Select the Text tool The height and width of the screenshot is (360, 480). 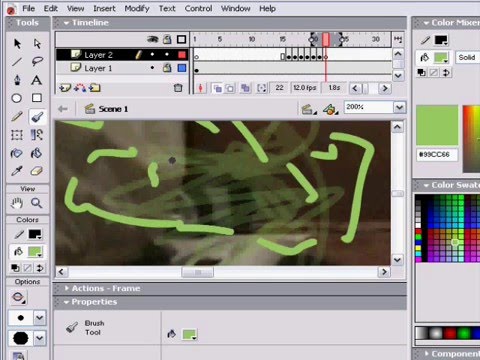point(37,80)
